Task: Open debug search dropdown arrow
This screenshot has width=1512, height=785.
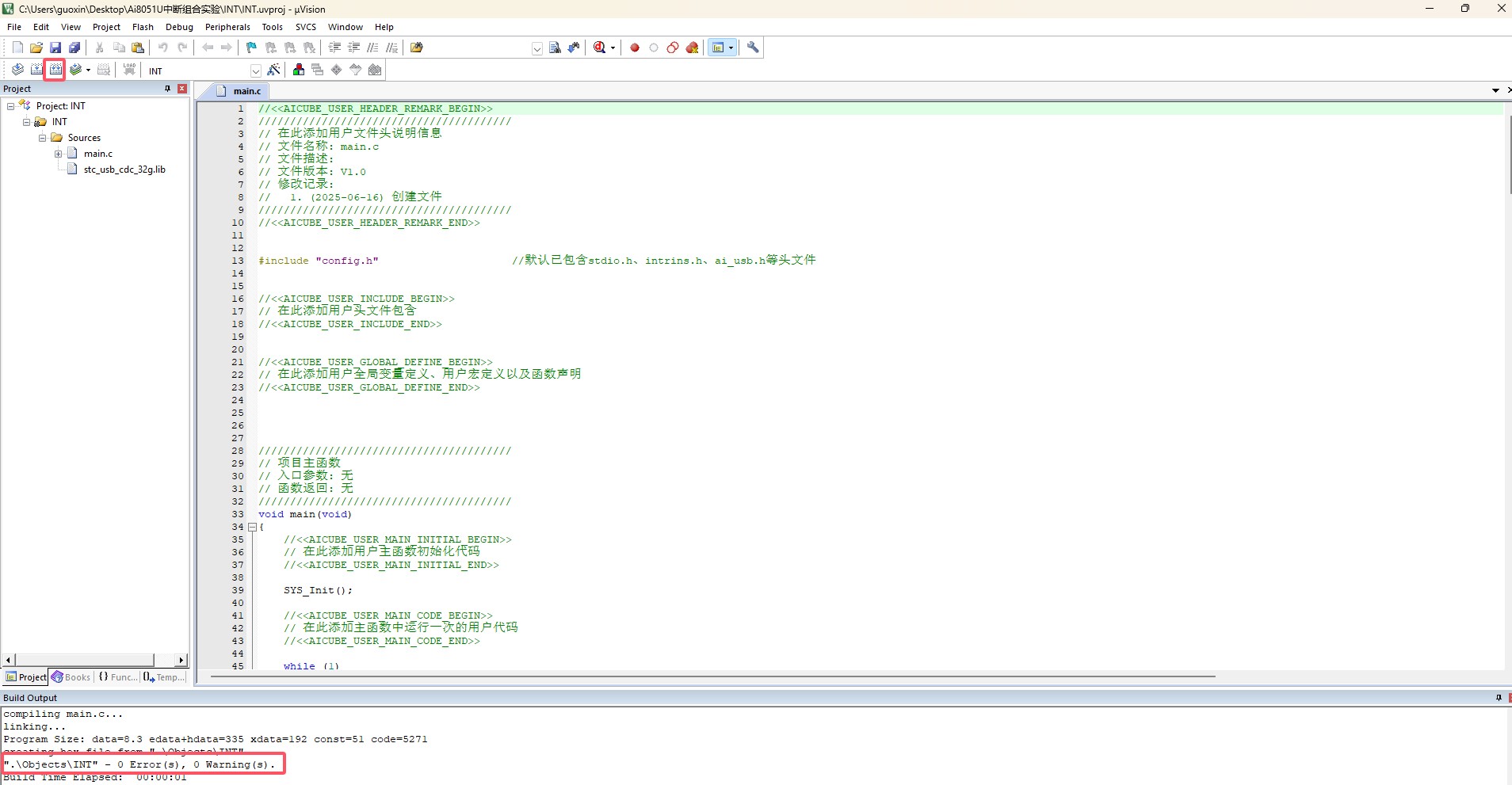Action: (613, 48)
